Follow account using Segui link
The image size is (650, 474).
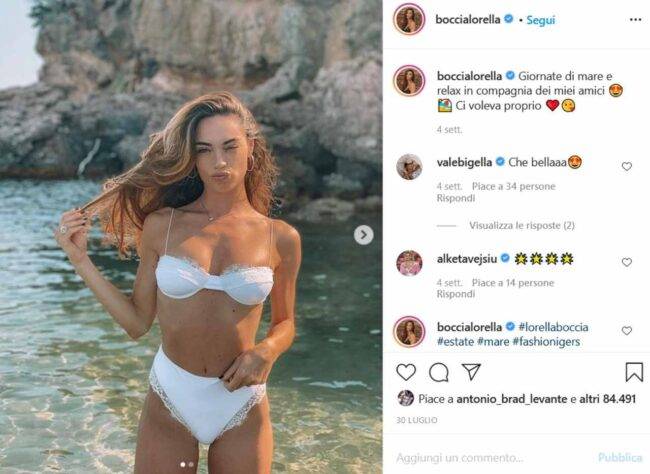[x=541, y=20]
